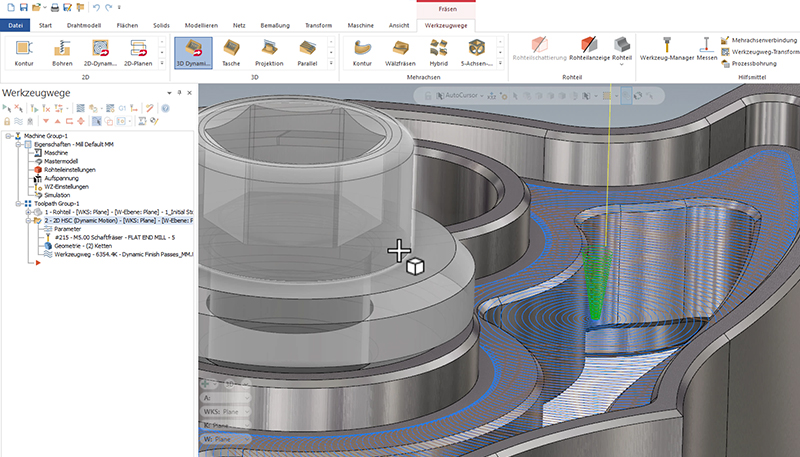Viewport: 800px width, 457px height.
Task: Toggle Rohteilanzeige stock display
Action: coord(590,52)
